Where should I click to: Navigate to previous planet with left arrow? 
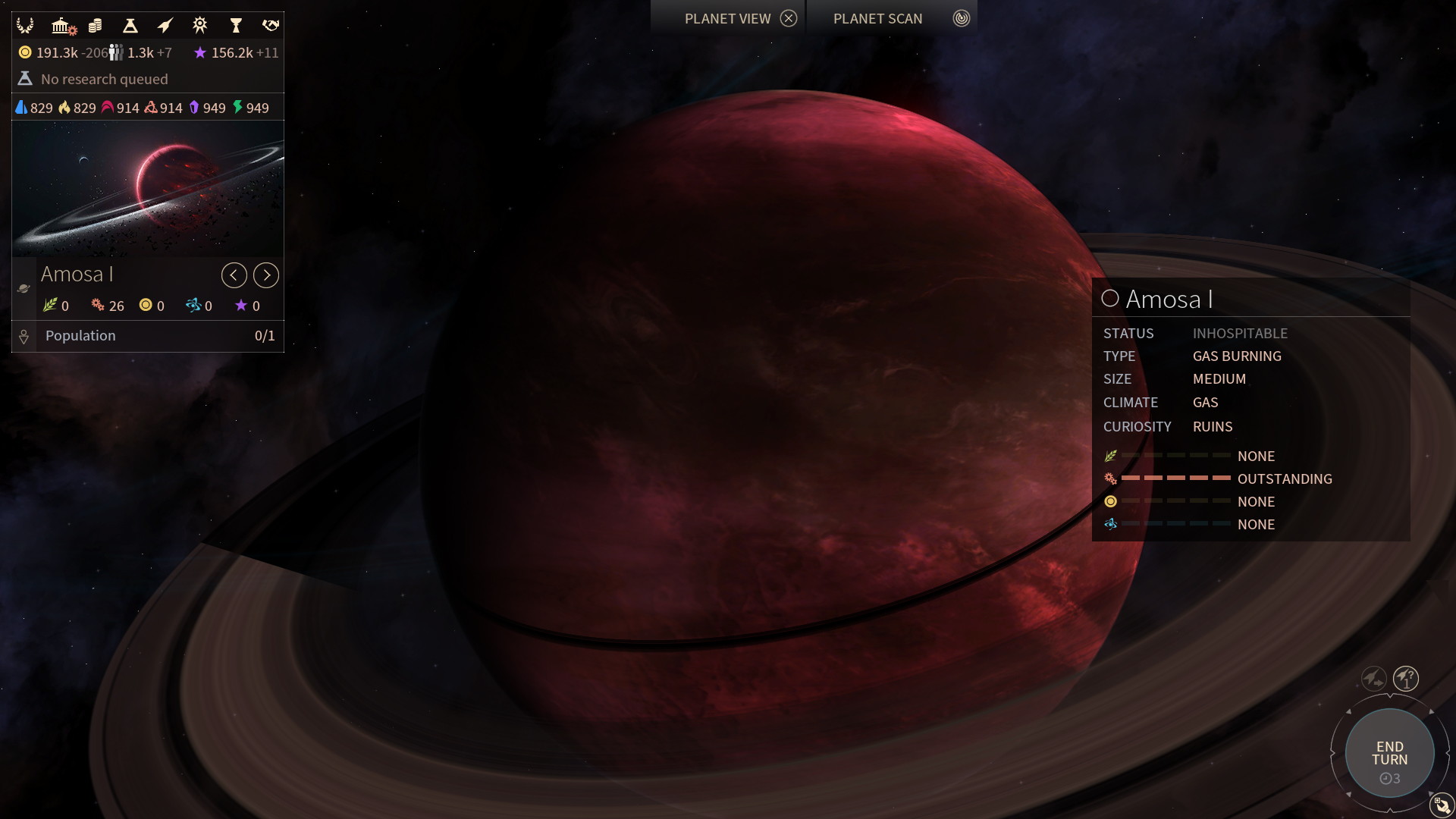(x=234, y=274)
